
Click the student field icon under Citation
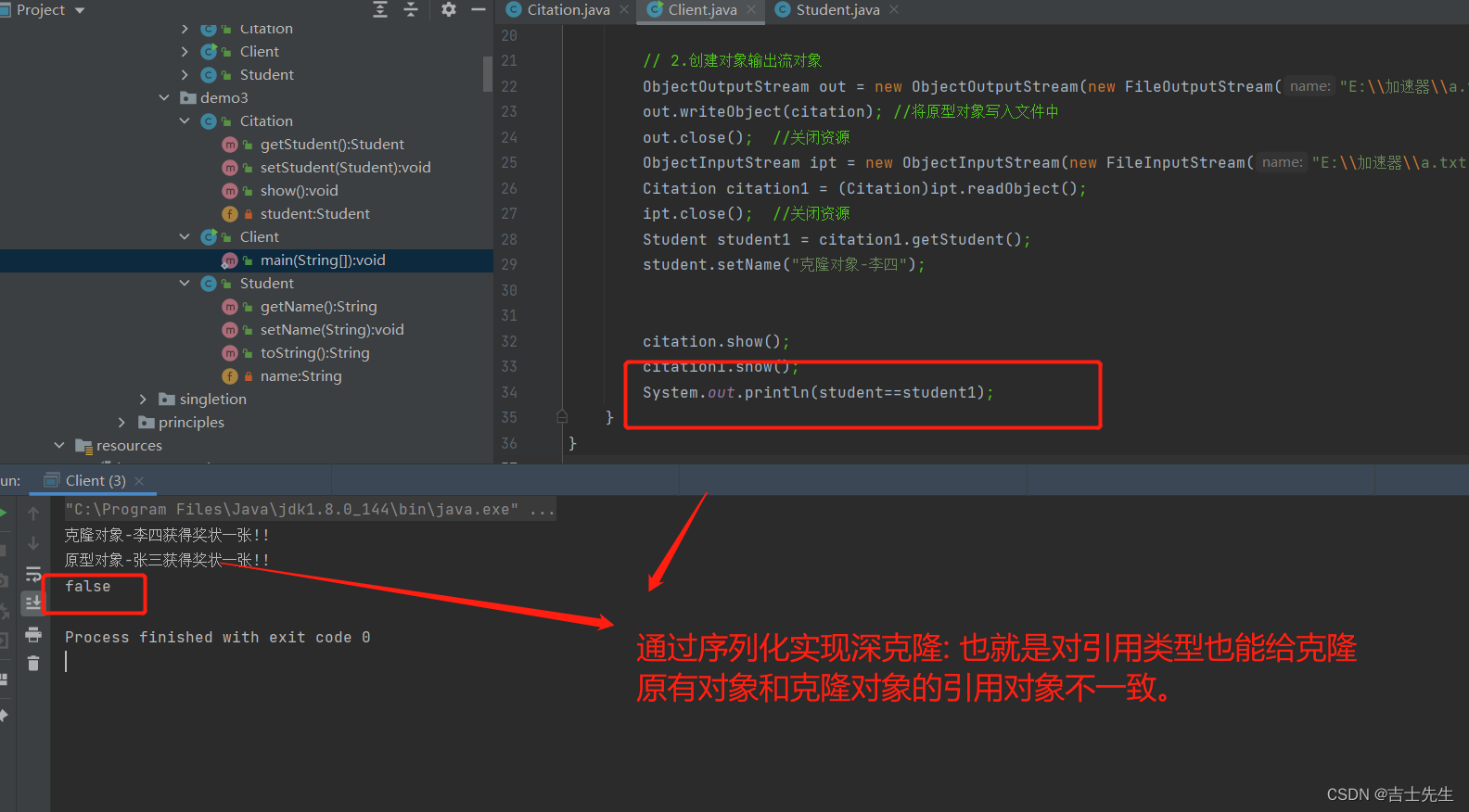pyautogui.click(x=230, y=214)
